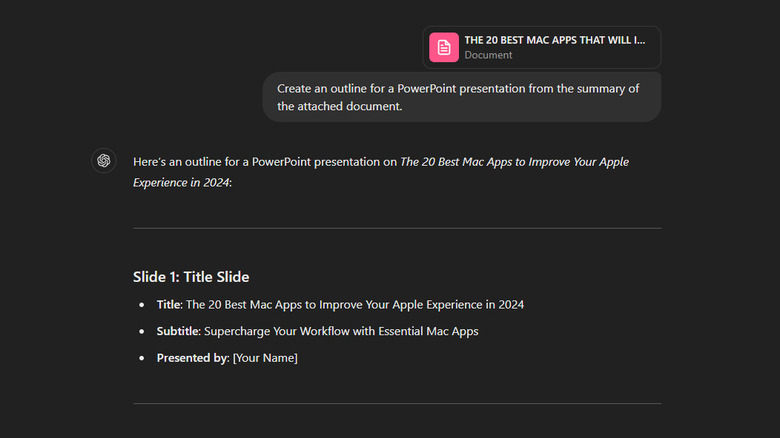Click the "Document" file type label

pyautogui.click(x=488, y=55)
